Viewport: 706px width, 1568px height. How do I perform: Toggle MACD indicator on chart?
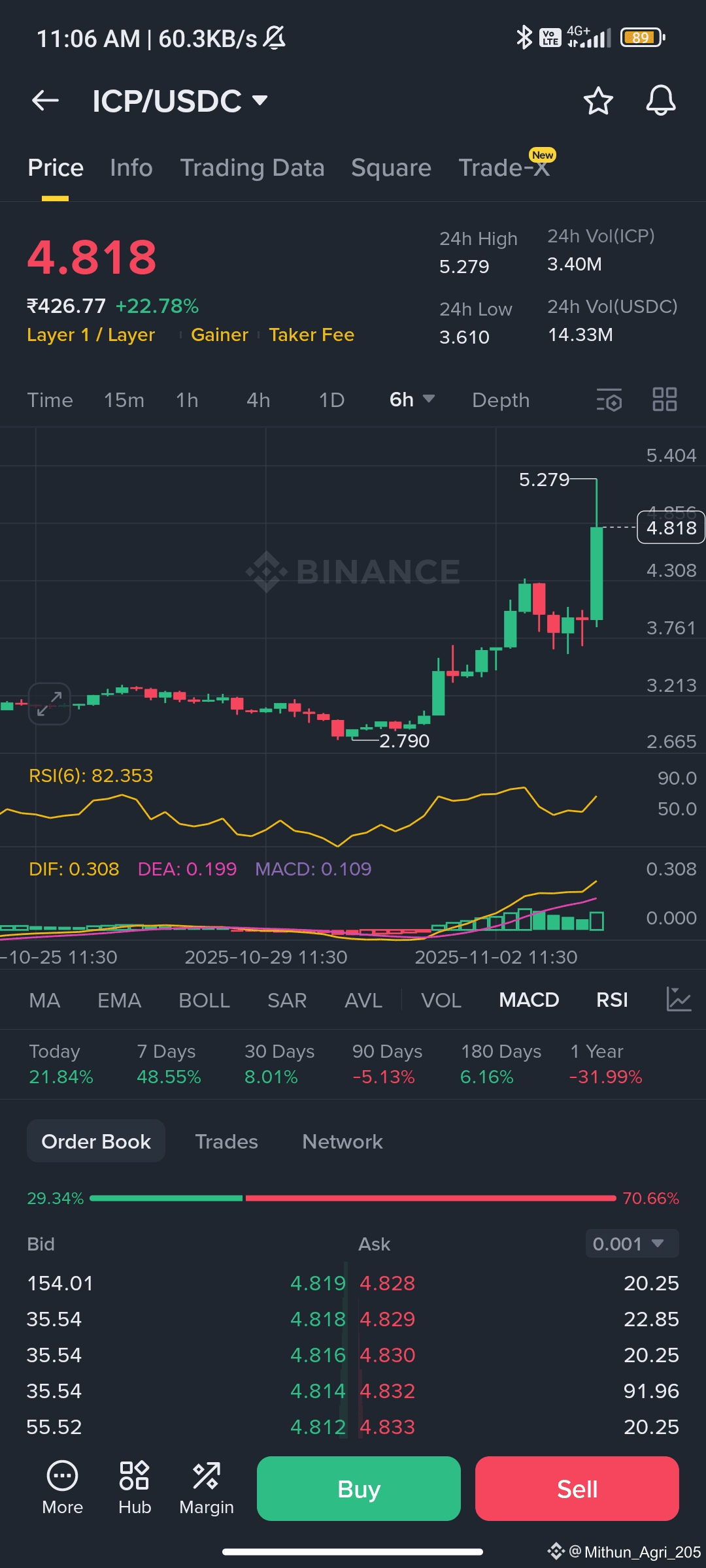click(x=529, y=1000)
